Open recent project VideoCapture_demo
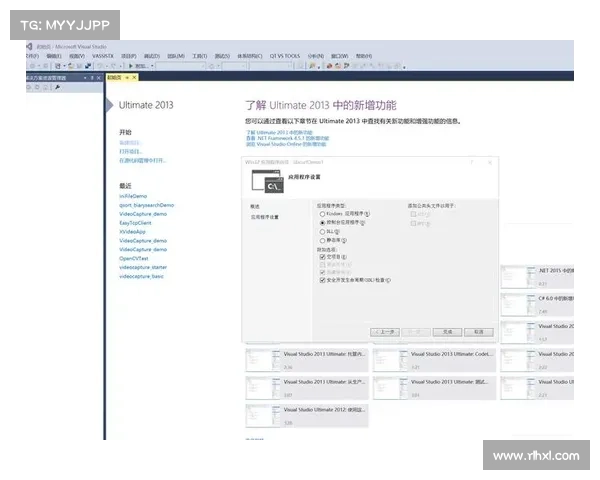Screen dimensions: 600x480 tap(143, 214)
